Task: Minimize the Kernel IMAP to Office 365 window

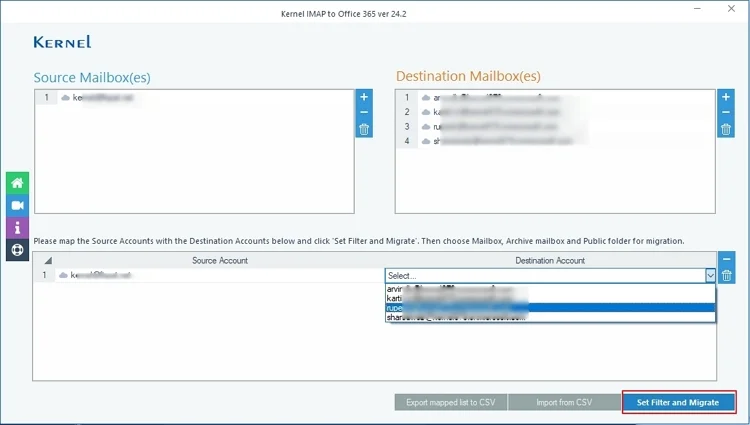Action: click(697, 9)
